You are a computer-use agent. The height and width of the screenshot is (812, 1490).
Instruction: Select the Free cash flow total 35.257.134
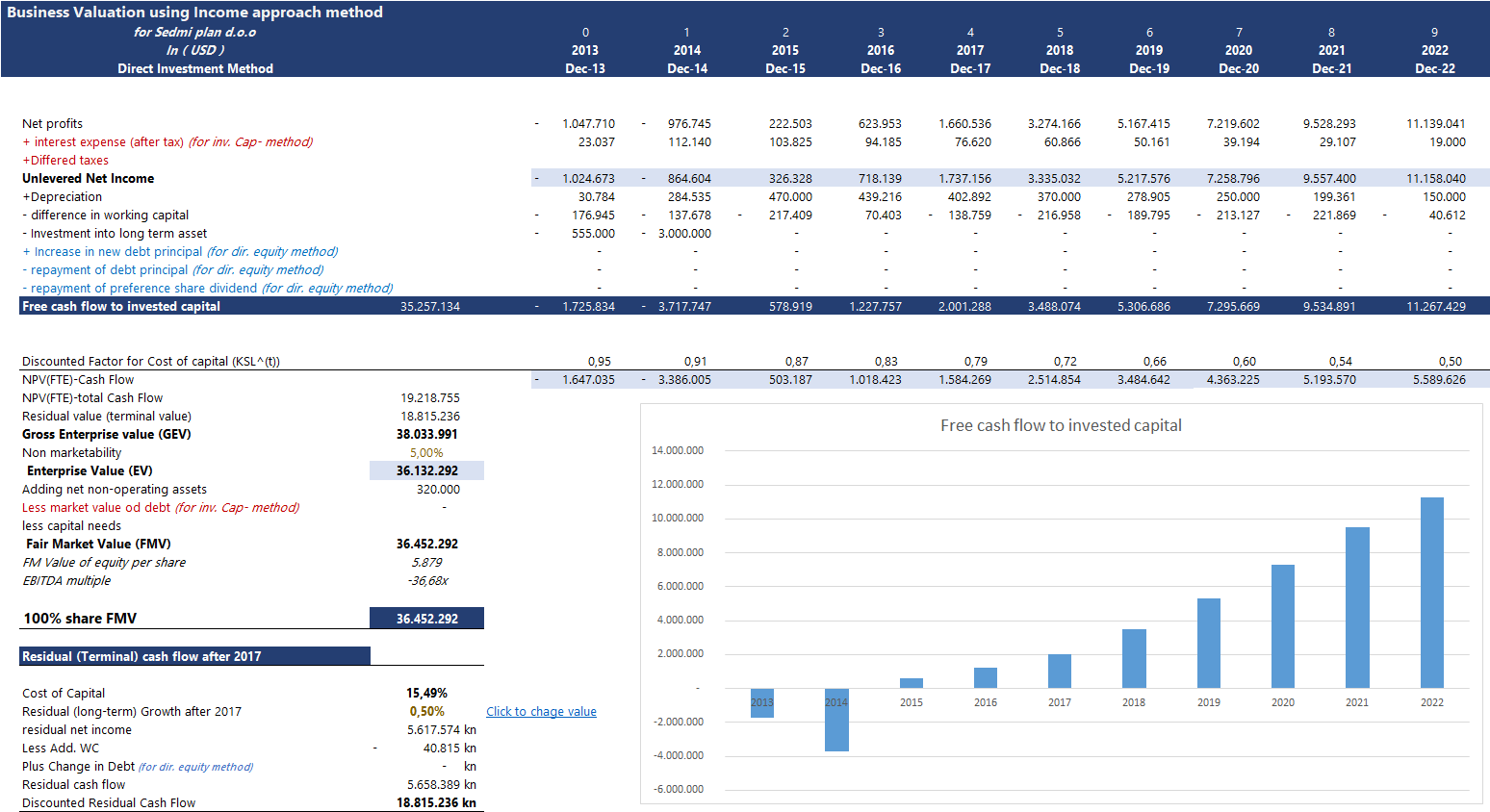pos(429,307)
